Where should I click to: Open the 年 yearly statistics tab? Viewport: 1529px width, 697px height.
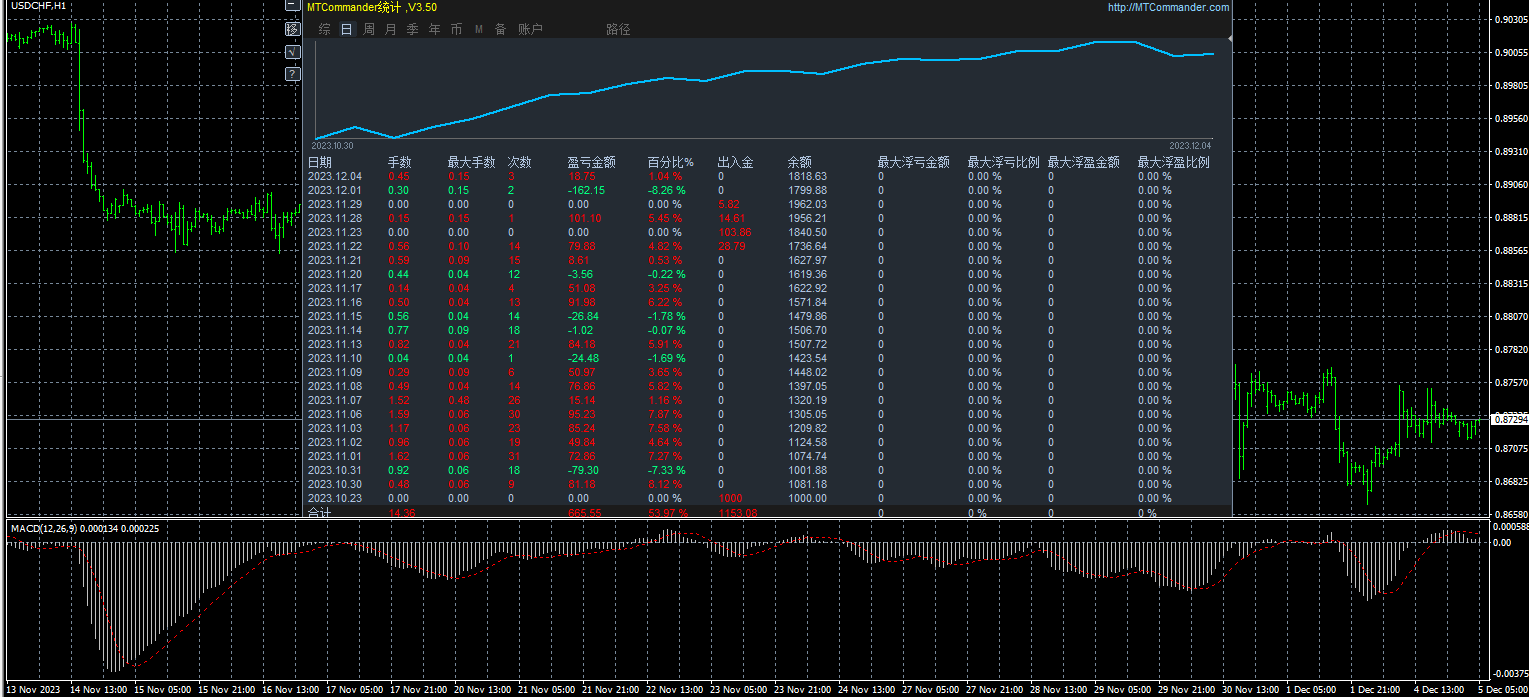pos(434,30)
